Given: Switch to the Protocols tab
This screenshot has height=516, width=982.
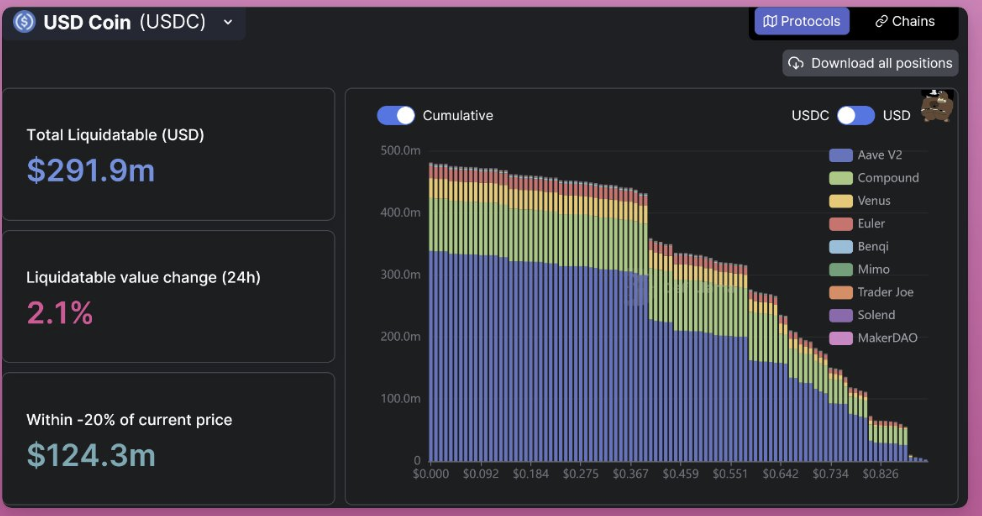Looking at the screenshot, I should click(802, 21).
